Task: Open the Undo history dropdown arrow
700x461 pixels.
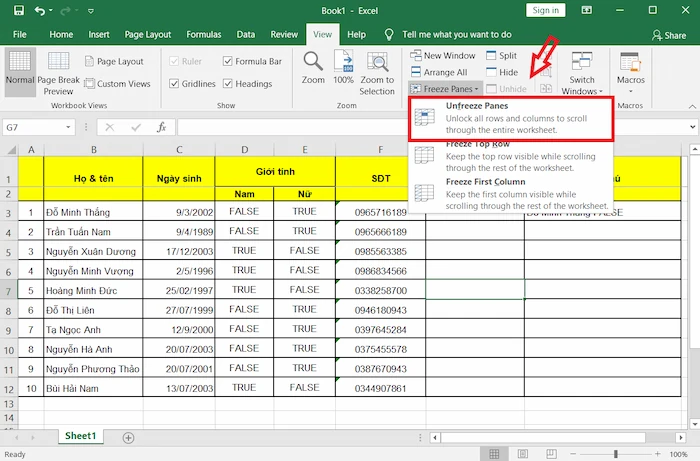Action: 50,10
